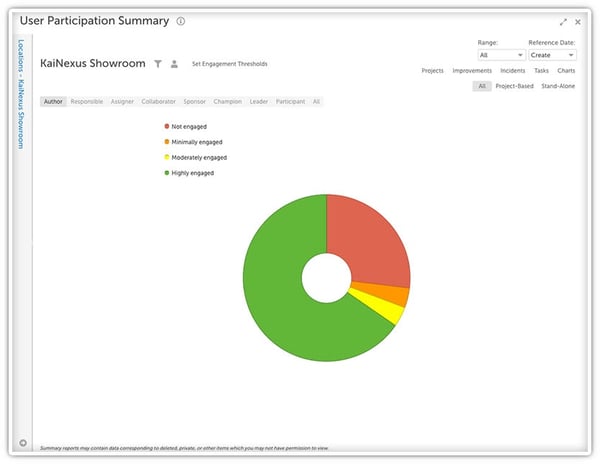The height and width of the screenshot is (464, 600).
Task: Toggle the Highly engaged legend entry
Action: pyautogui.click(x=189, y=173)
